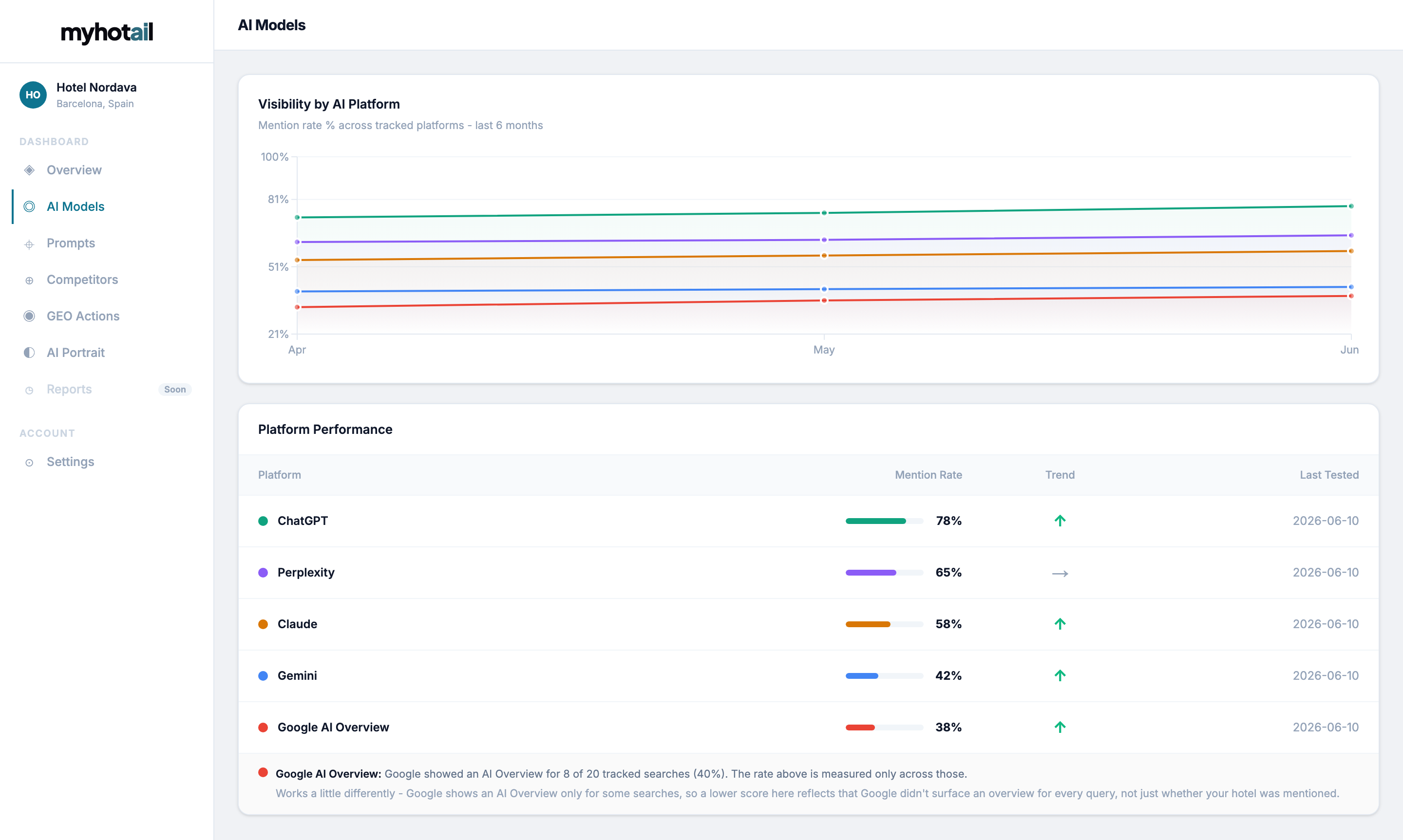Click Claude row upward trend arrow
1403x840 pixels.
[1060, 624]
